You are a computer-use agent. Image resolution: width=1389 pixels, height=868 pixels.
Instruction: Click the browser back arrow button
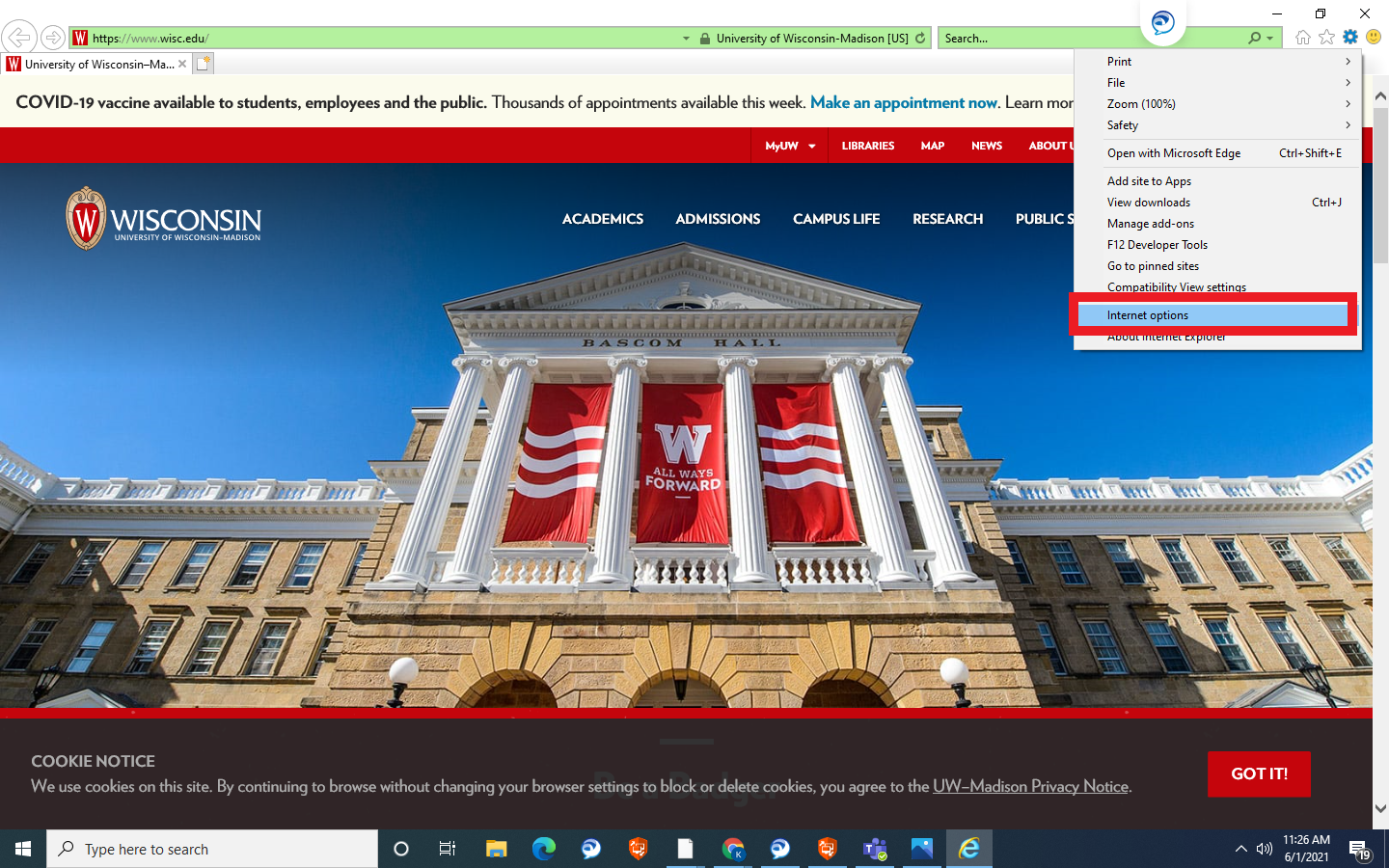(x=18, y=38)
